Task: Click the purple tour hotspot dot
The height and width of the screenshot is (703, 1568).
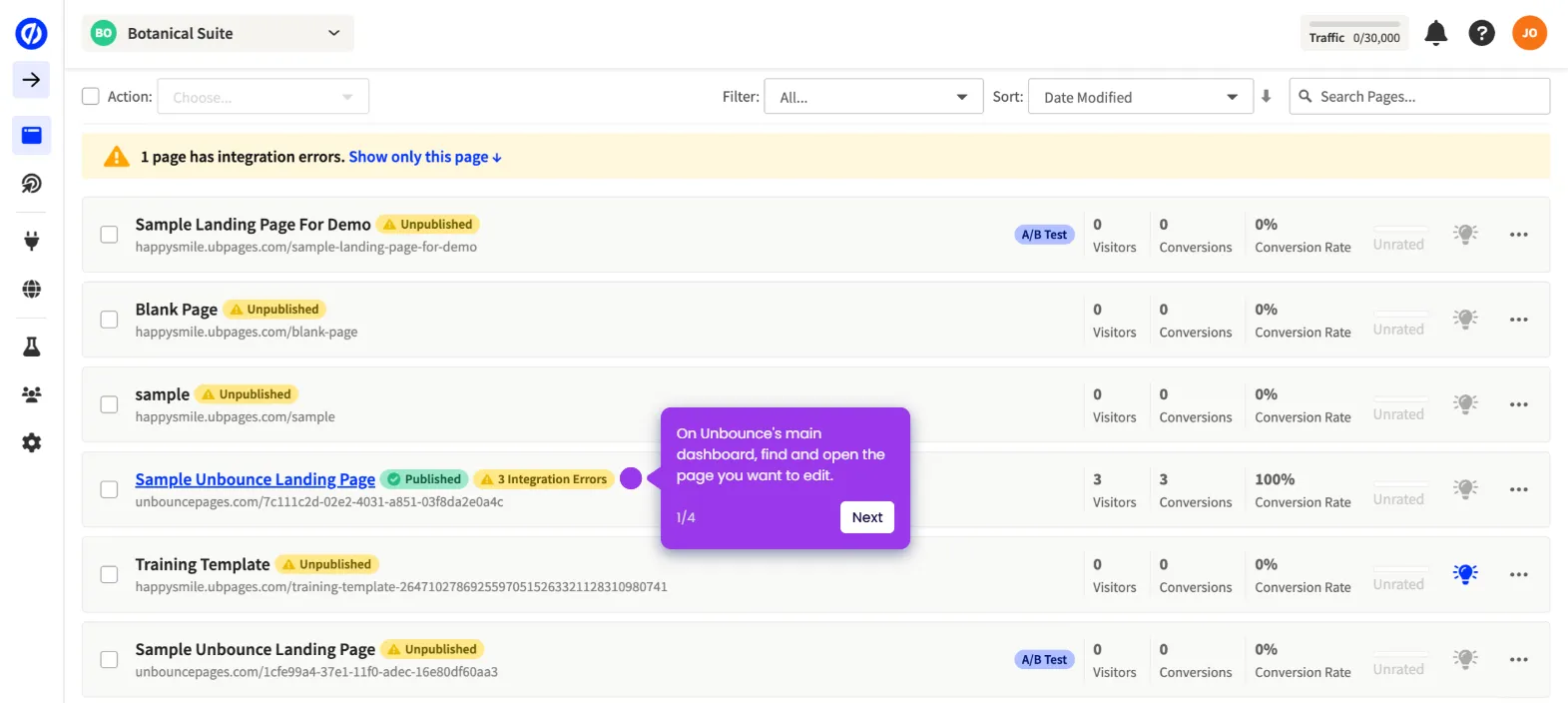Action: [x=631, y=478]
